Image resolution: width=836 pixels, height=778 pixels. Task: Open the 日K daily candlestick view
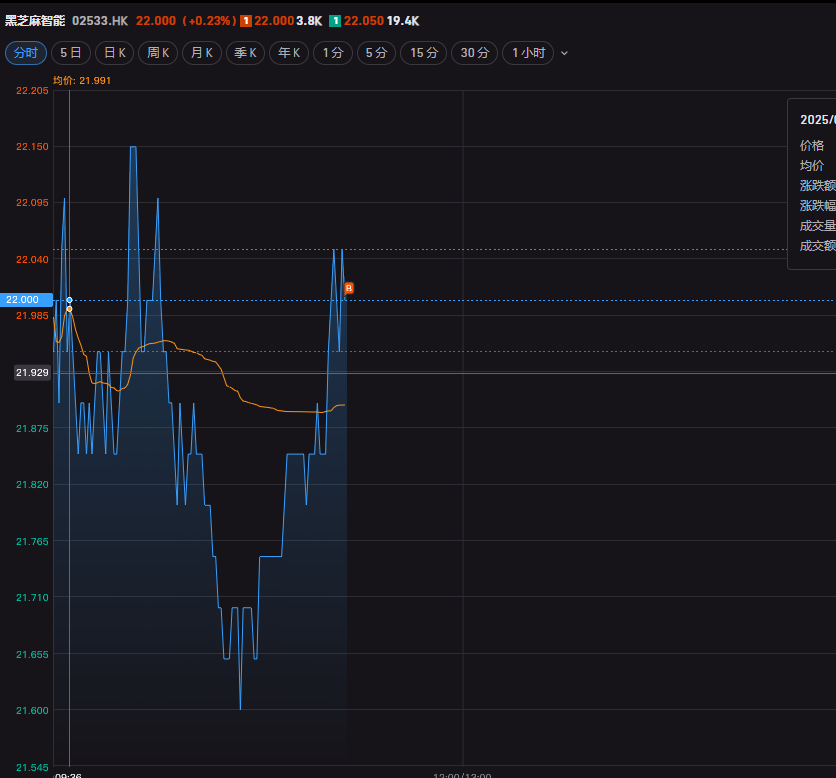coord(115,53)
